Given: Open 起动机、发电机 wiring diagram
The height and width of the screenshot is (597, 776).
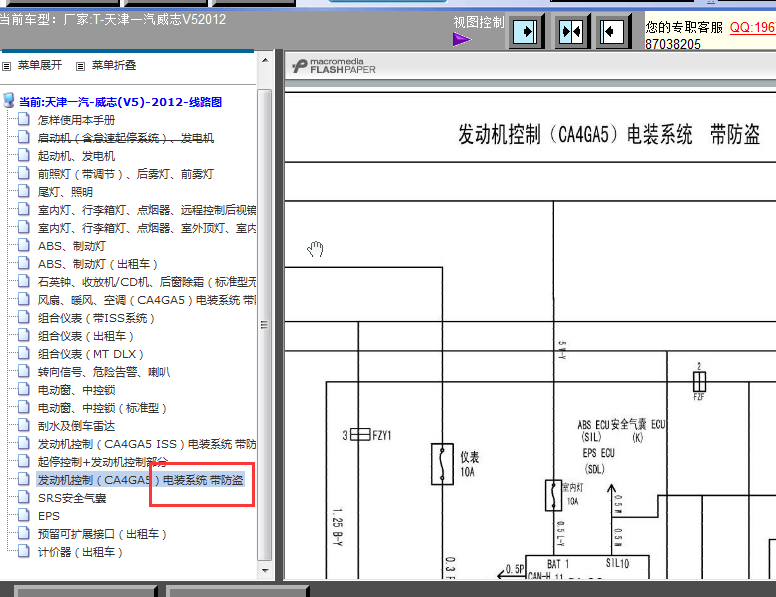Looking at the screenshot, I should [x=76, y=156].
